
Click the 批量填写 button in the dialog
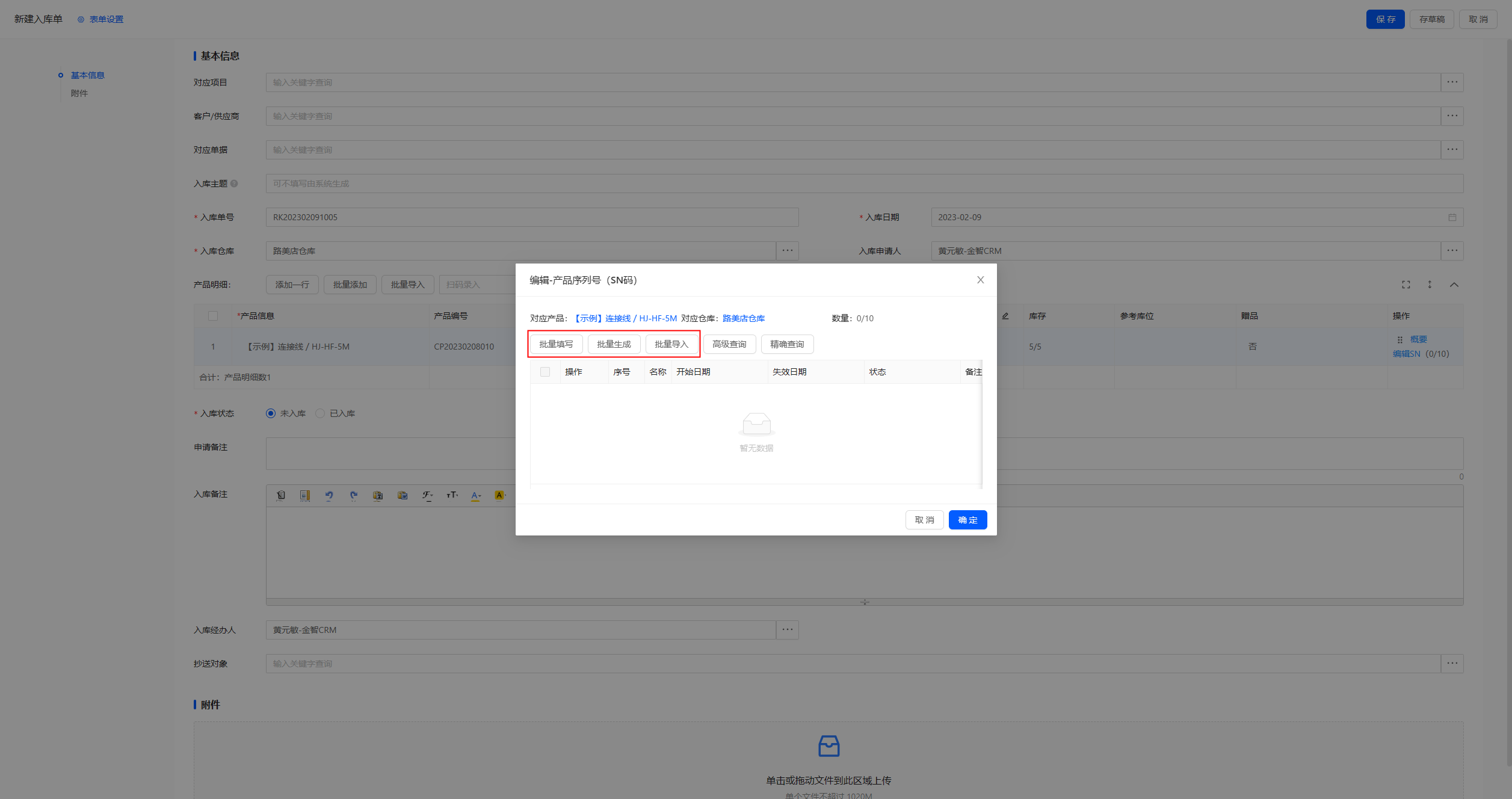click(x=556, y=344)
